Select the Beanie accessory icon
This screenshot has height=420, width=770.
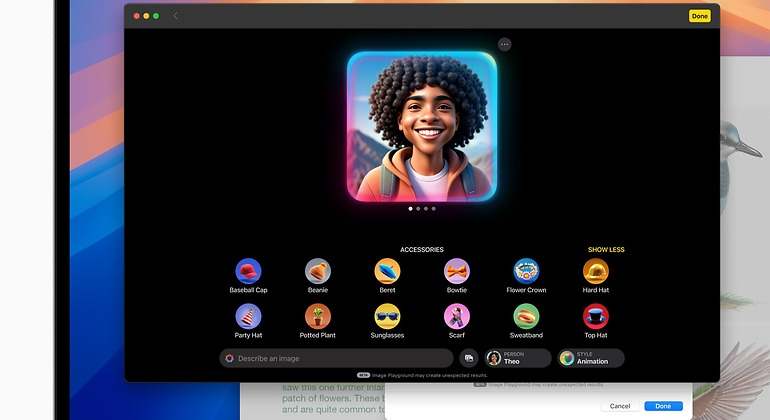coord(318,271)
